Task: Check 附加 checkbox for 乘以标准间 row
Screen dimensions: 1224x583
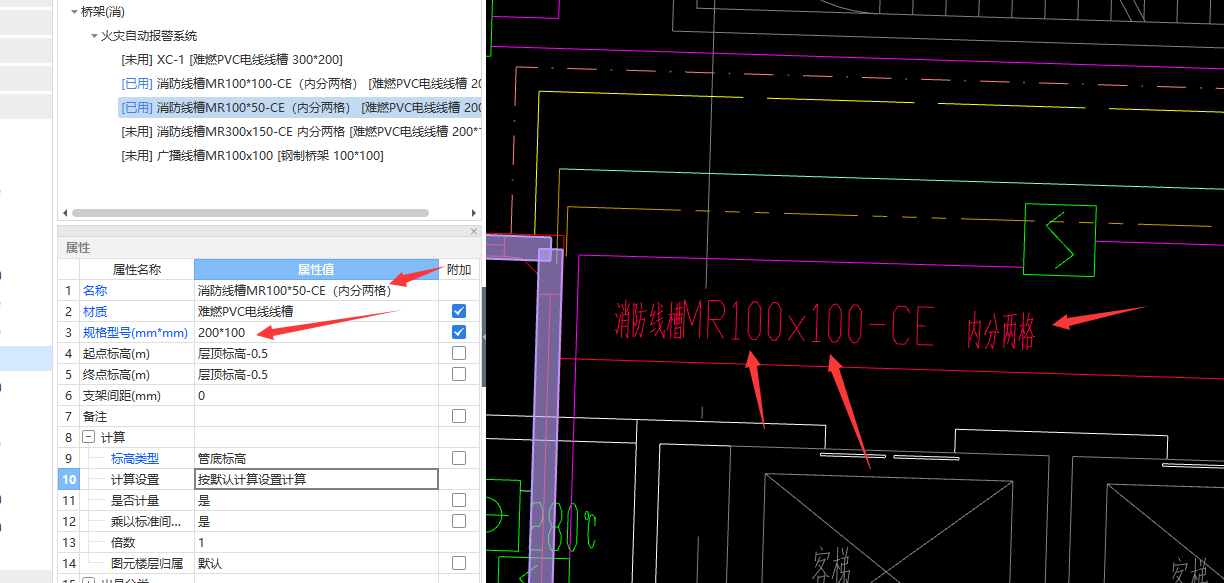Action: click(x=459, y=521)
